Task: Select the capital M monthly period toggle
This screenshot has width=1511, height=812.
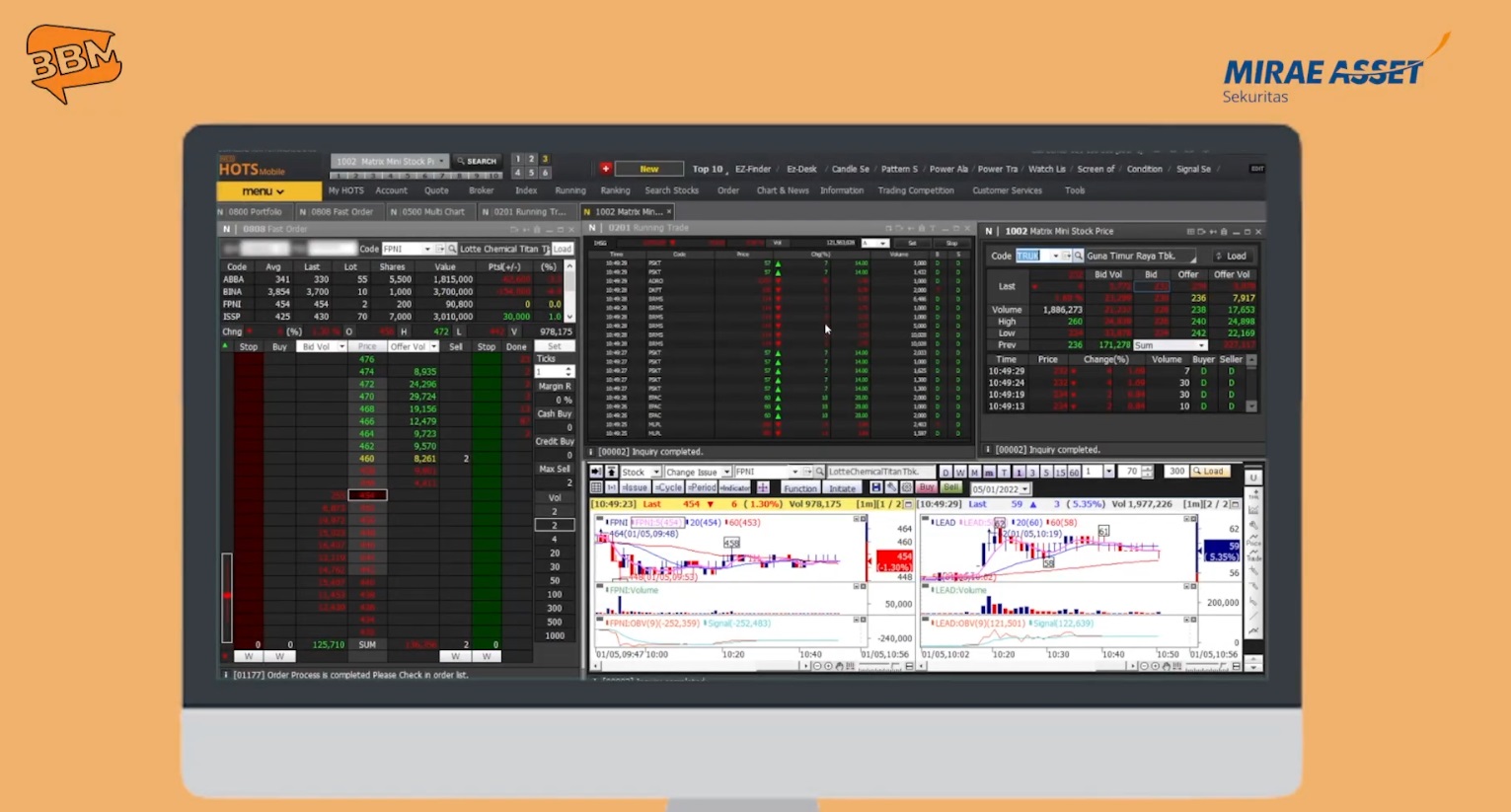Action: click(x=975, y=472)
